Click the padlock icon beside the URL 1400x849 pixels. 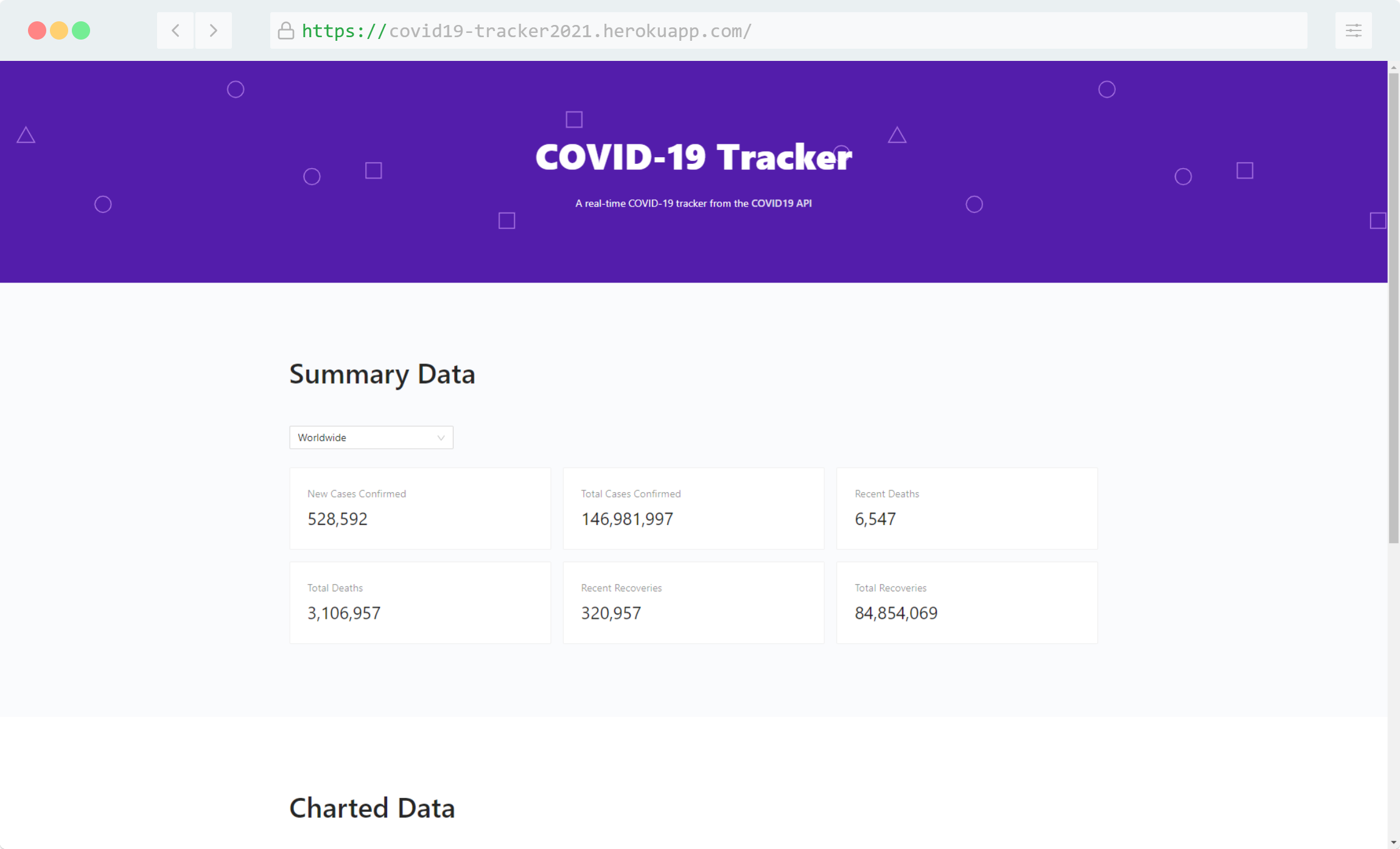tap(286, 30)
